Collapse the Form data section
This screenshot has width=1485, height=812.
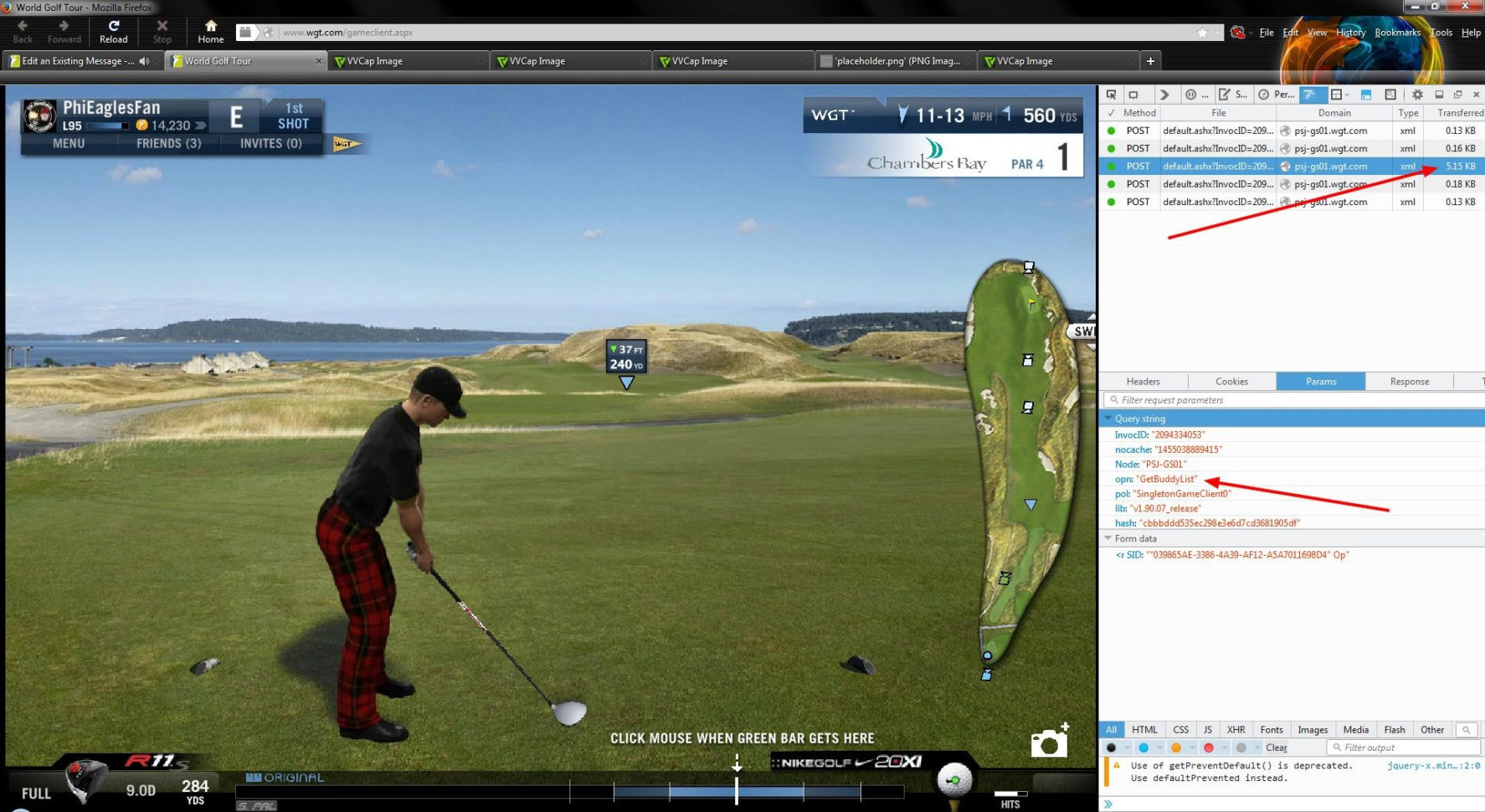[x=1108, y=538]
